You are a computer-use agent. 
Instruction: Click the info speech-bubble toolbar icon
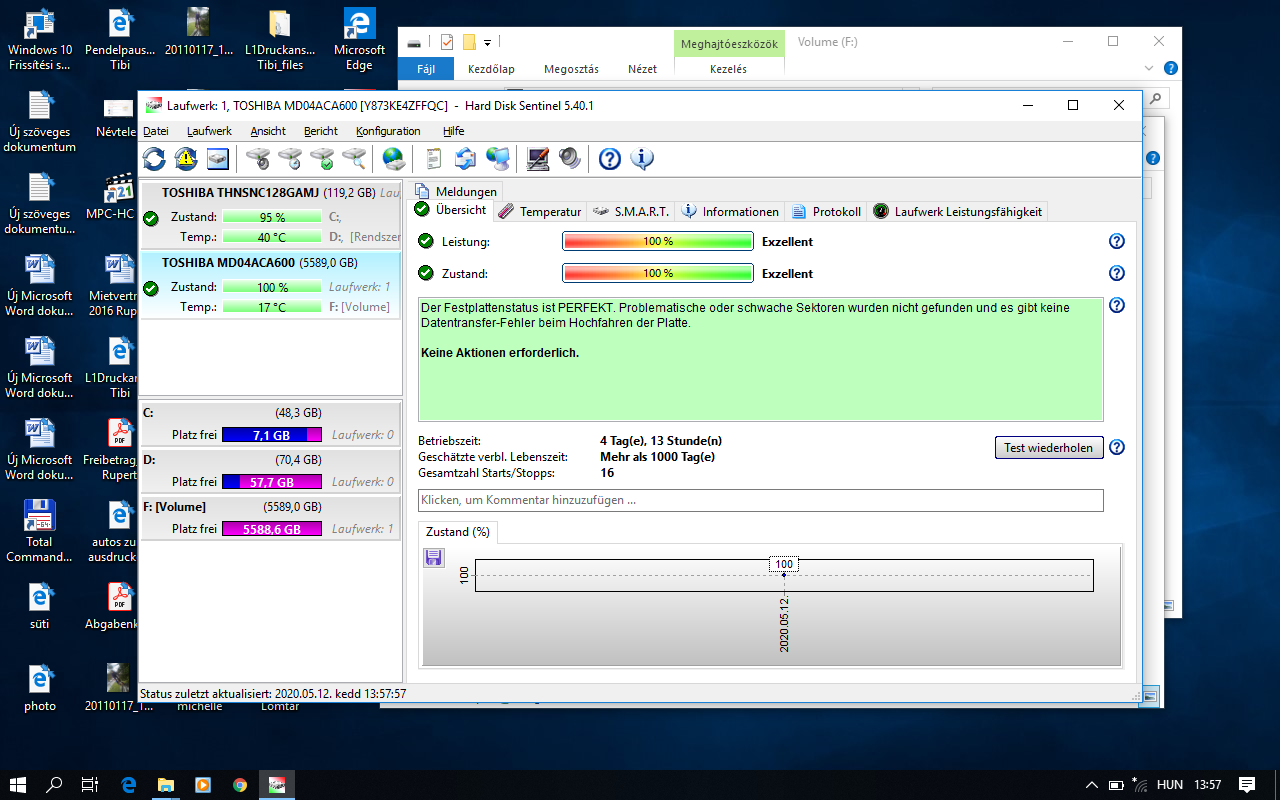(x=641, y=158)
